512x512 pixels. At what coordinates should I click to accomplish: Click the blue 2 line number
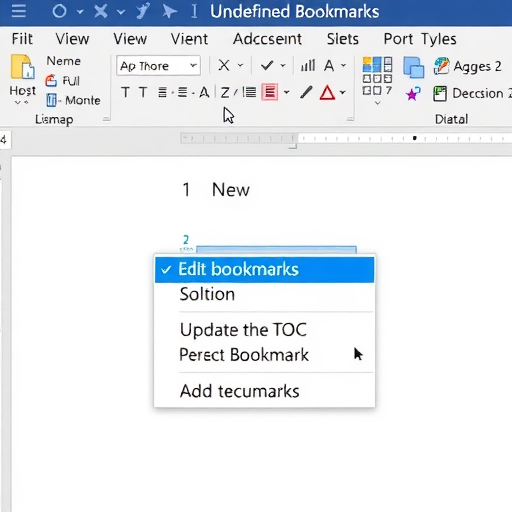coord(186,240)
